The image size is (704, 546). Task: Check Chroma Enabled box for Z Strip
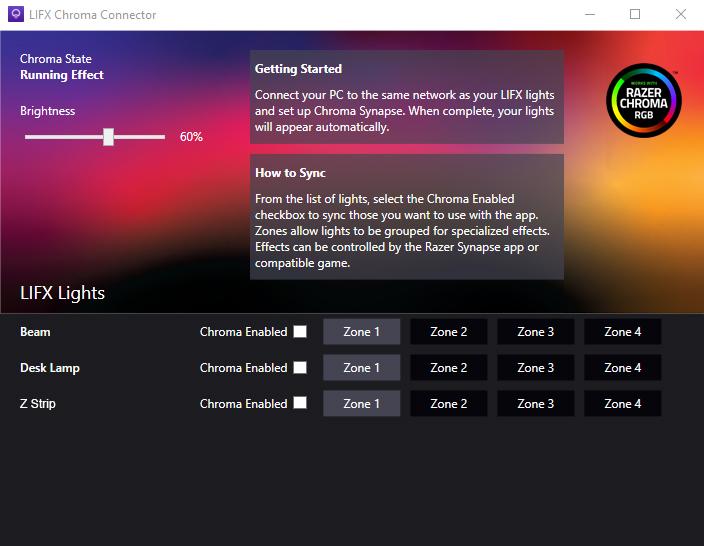click(x=300, y=404)
